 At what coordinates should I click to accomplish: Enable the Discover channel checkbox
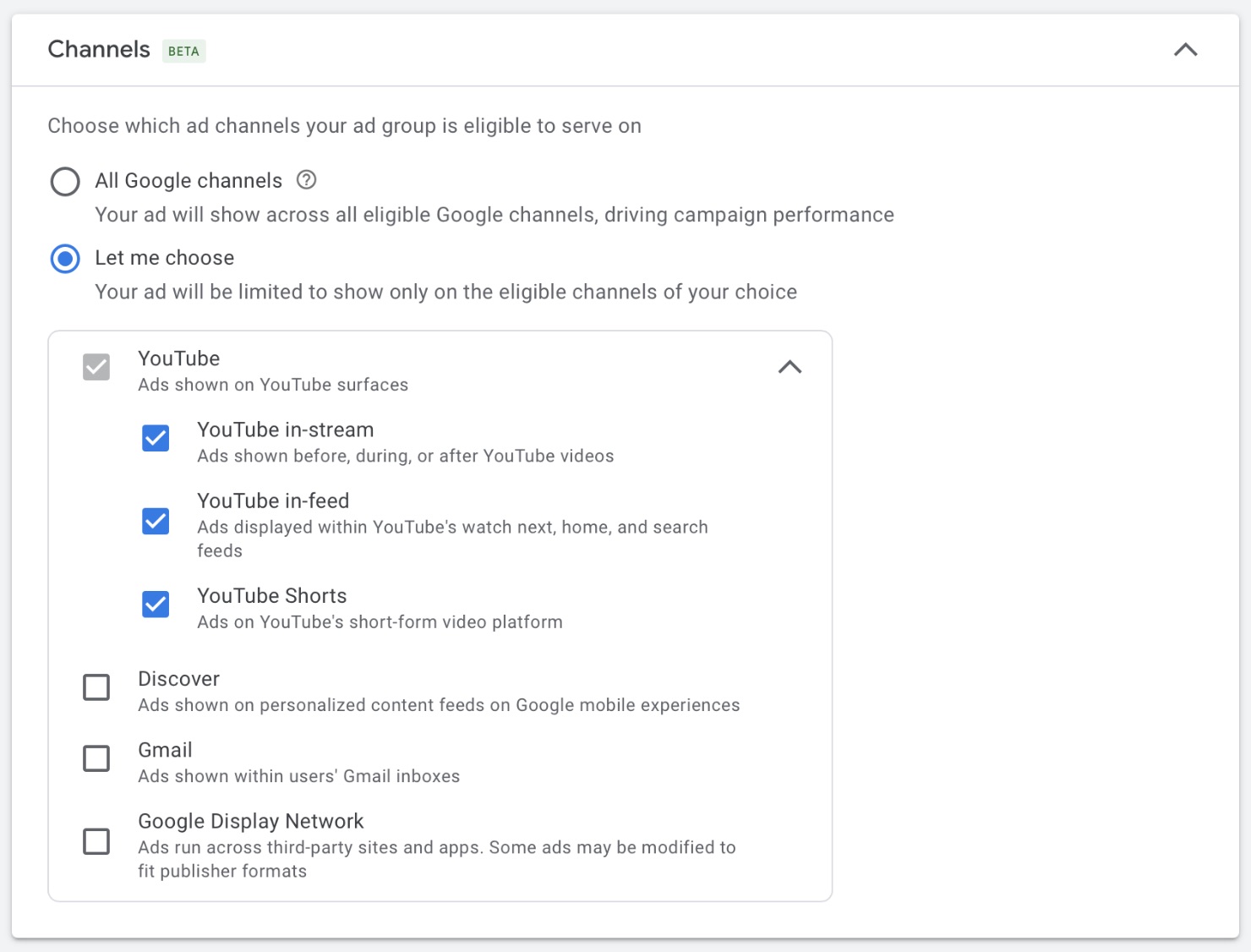pyautogui.click(x=96, y=687)
